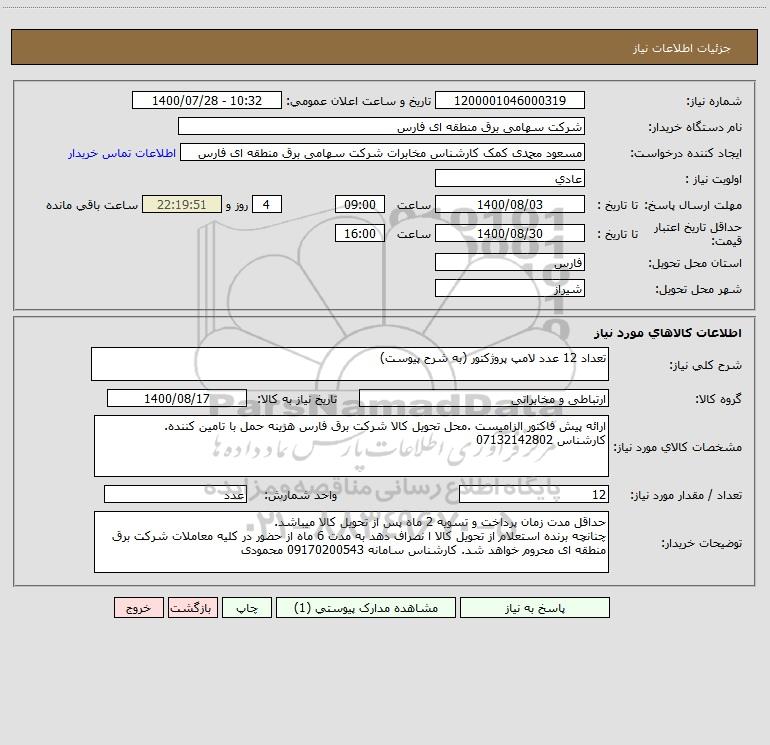Click general description field لامپ پروژکتور
The image size is (770, 745).
[x=350, y=364]
